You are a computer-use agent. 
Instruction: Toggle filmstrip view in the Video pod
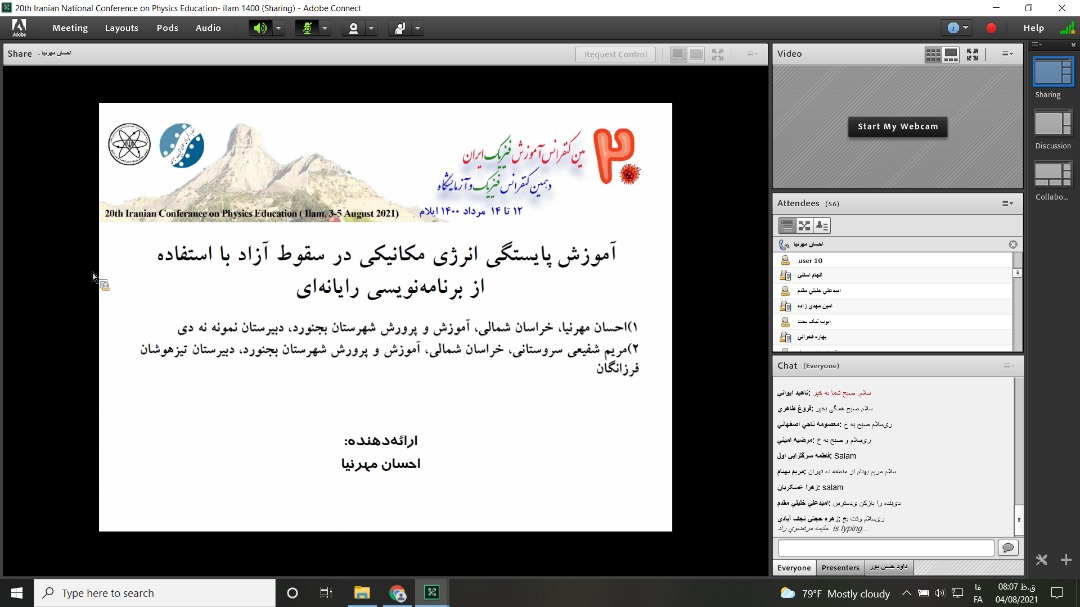(x=951, y=53)
